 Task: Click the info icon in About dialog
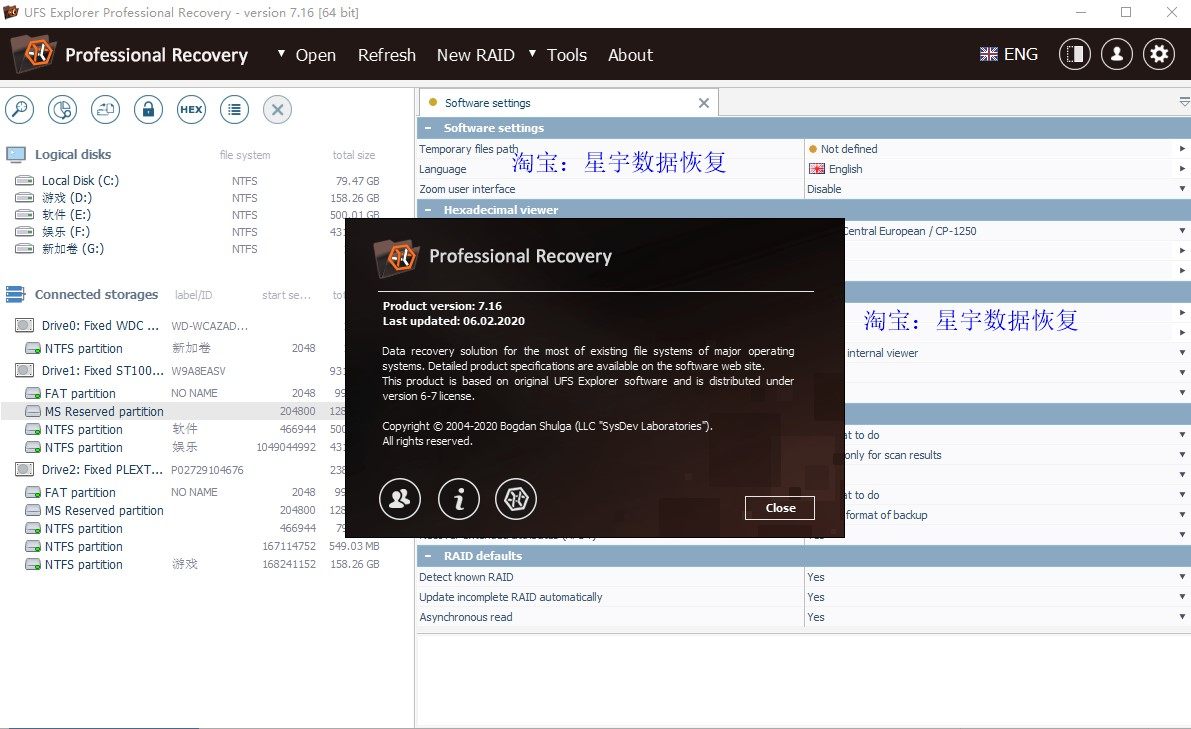(x=459, y=499)
